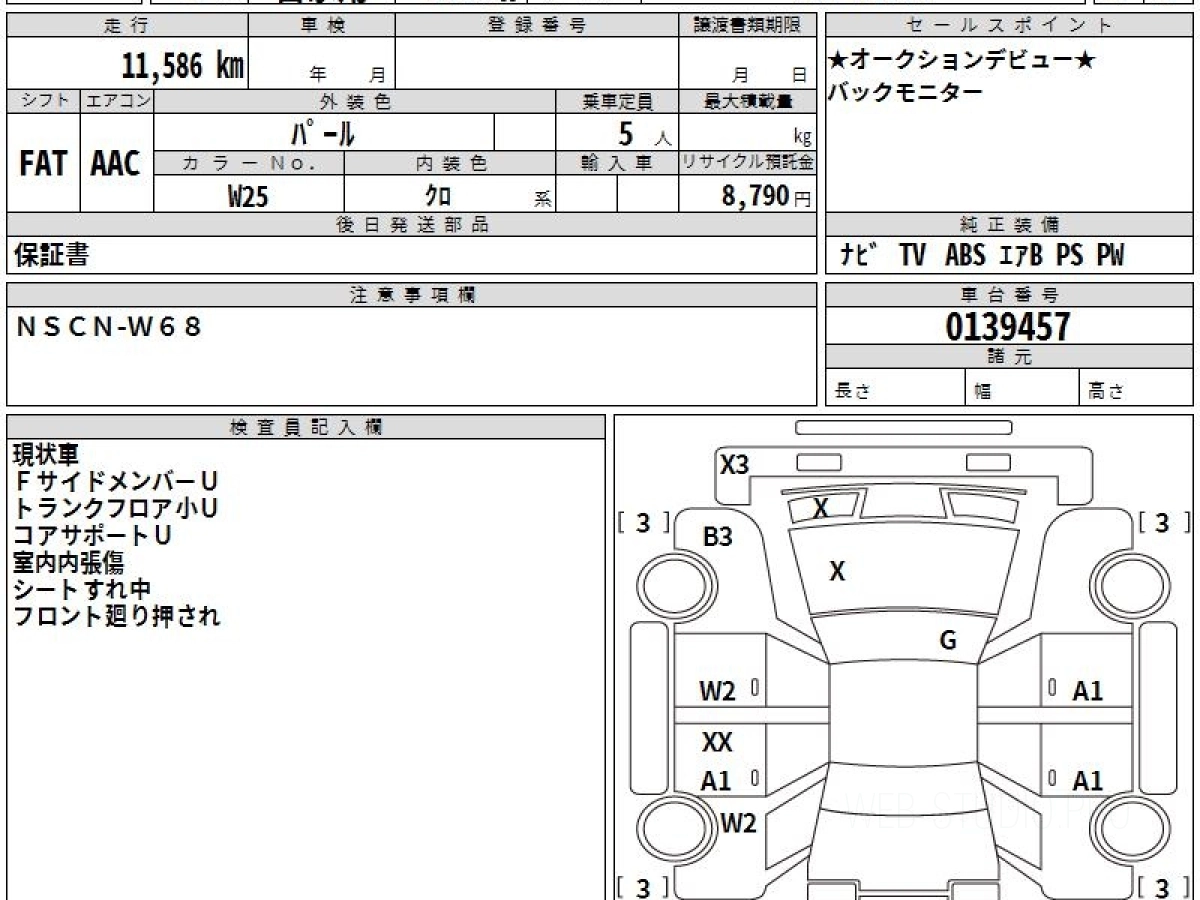Select the FAT shift value
Screen dimensions: 1200x900
[x=43, y=164]
